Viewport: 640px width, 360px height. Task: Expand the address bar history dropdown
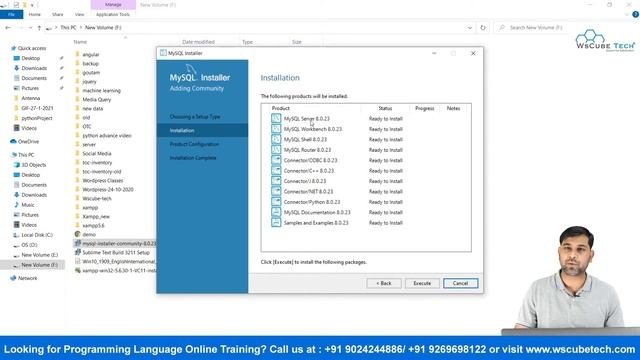[470, 28]
